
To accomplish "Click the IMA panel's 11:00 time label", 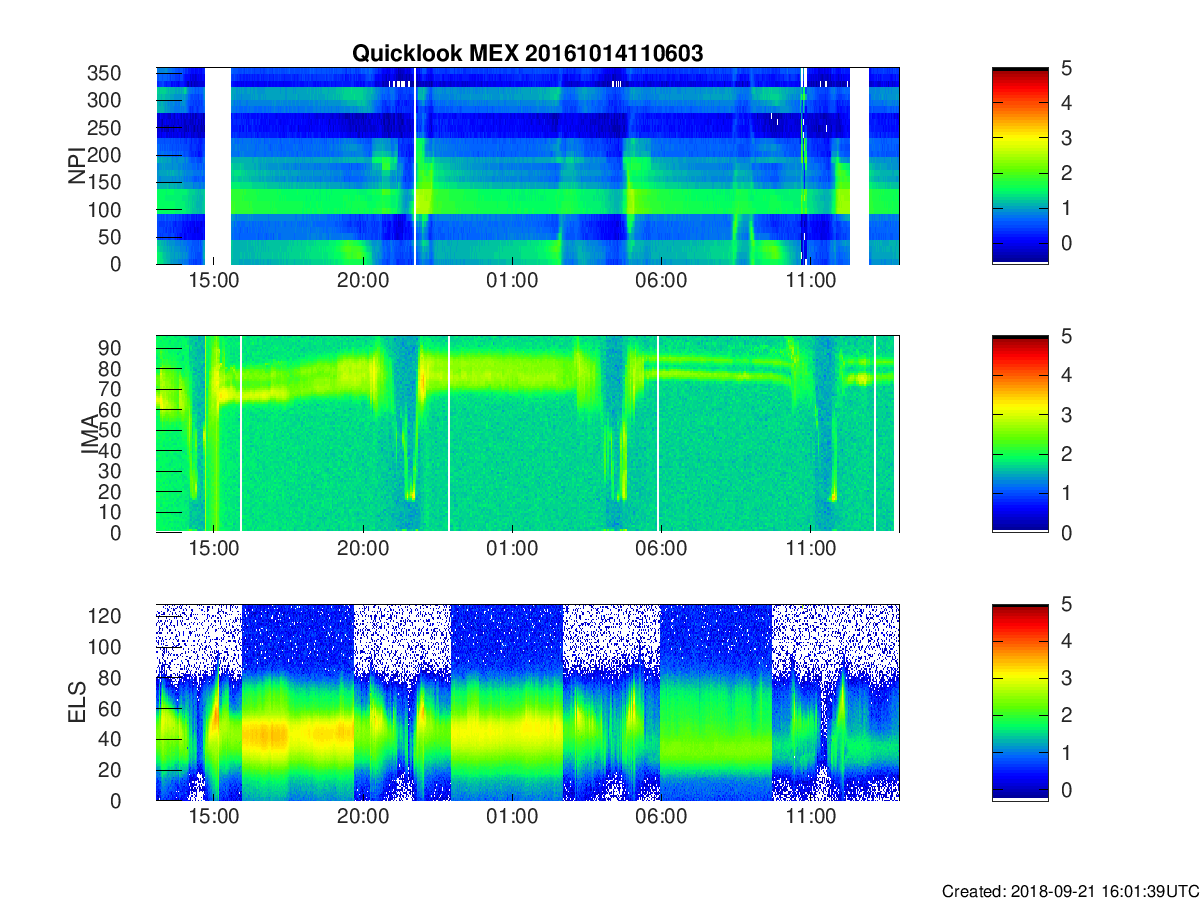I will (811, 549).
